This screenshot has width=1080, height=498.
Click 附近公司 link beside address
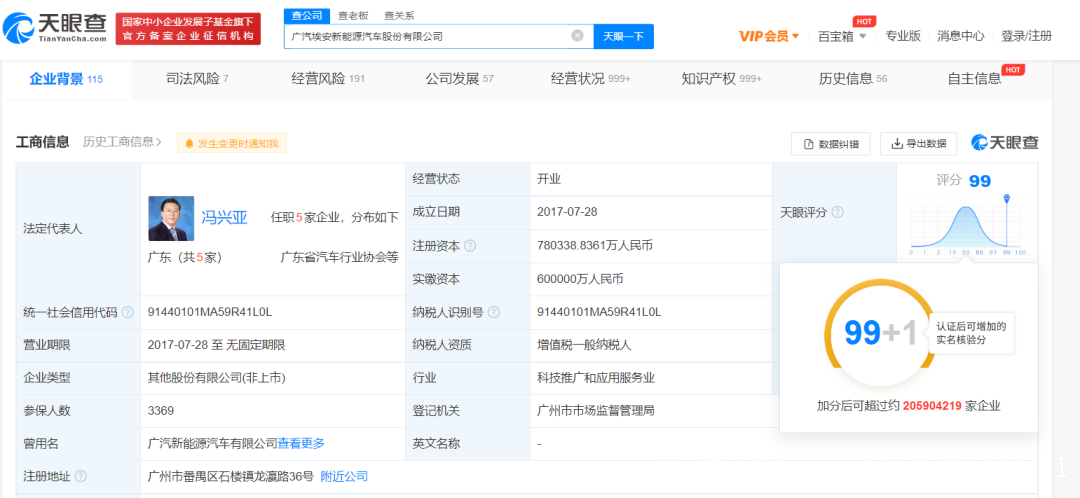tap(344, 477)
